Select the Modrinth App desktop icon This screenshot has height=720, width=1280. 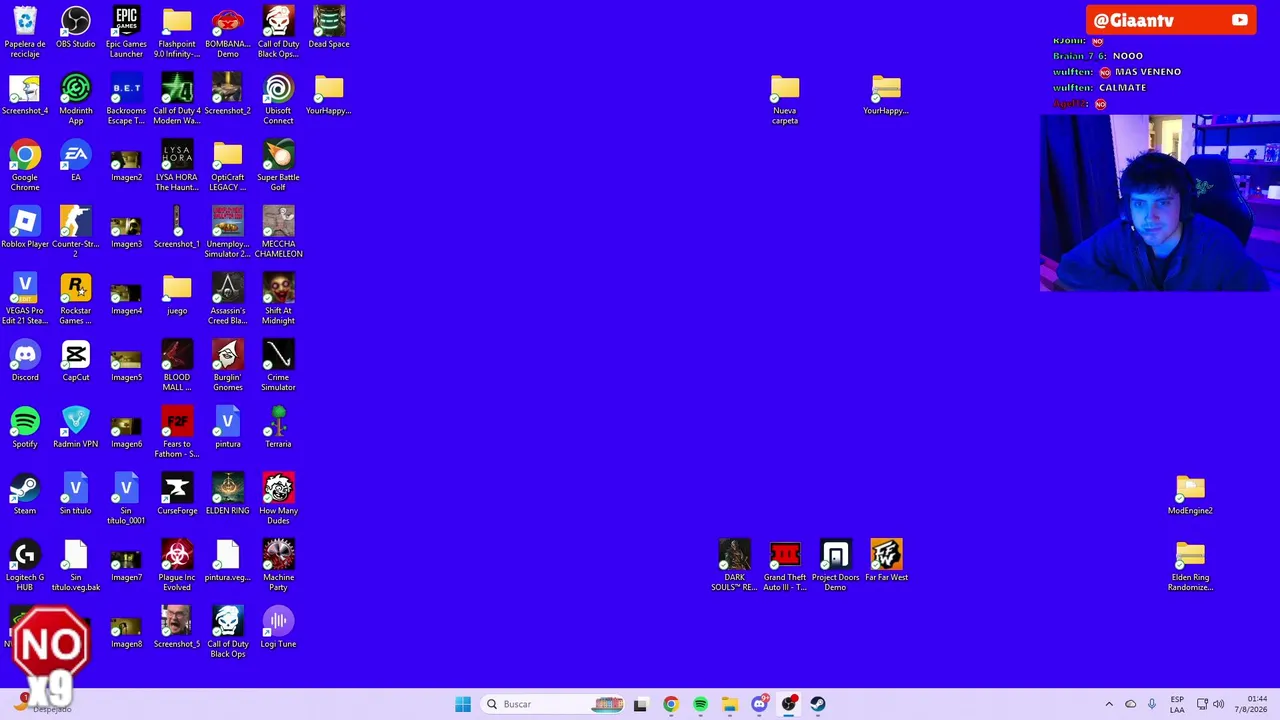[76, 99]
